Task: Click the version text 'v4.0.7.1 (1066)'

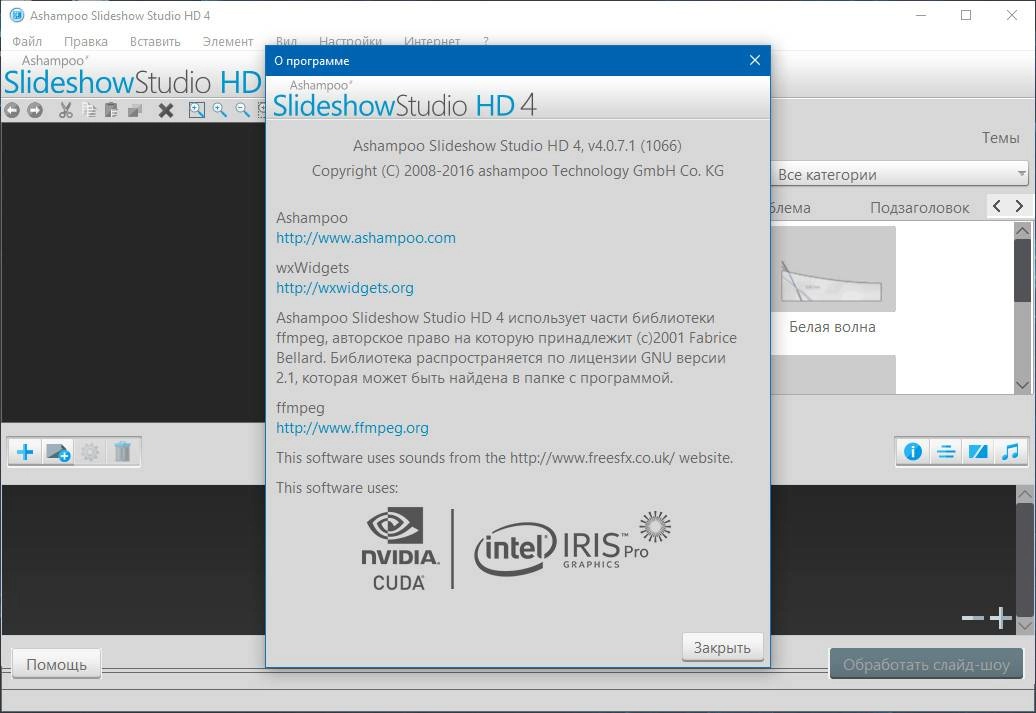Action: tap(634, 145)
